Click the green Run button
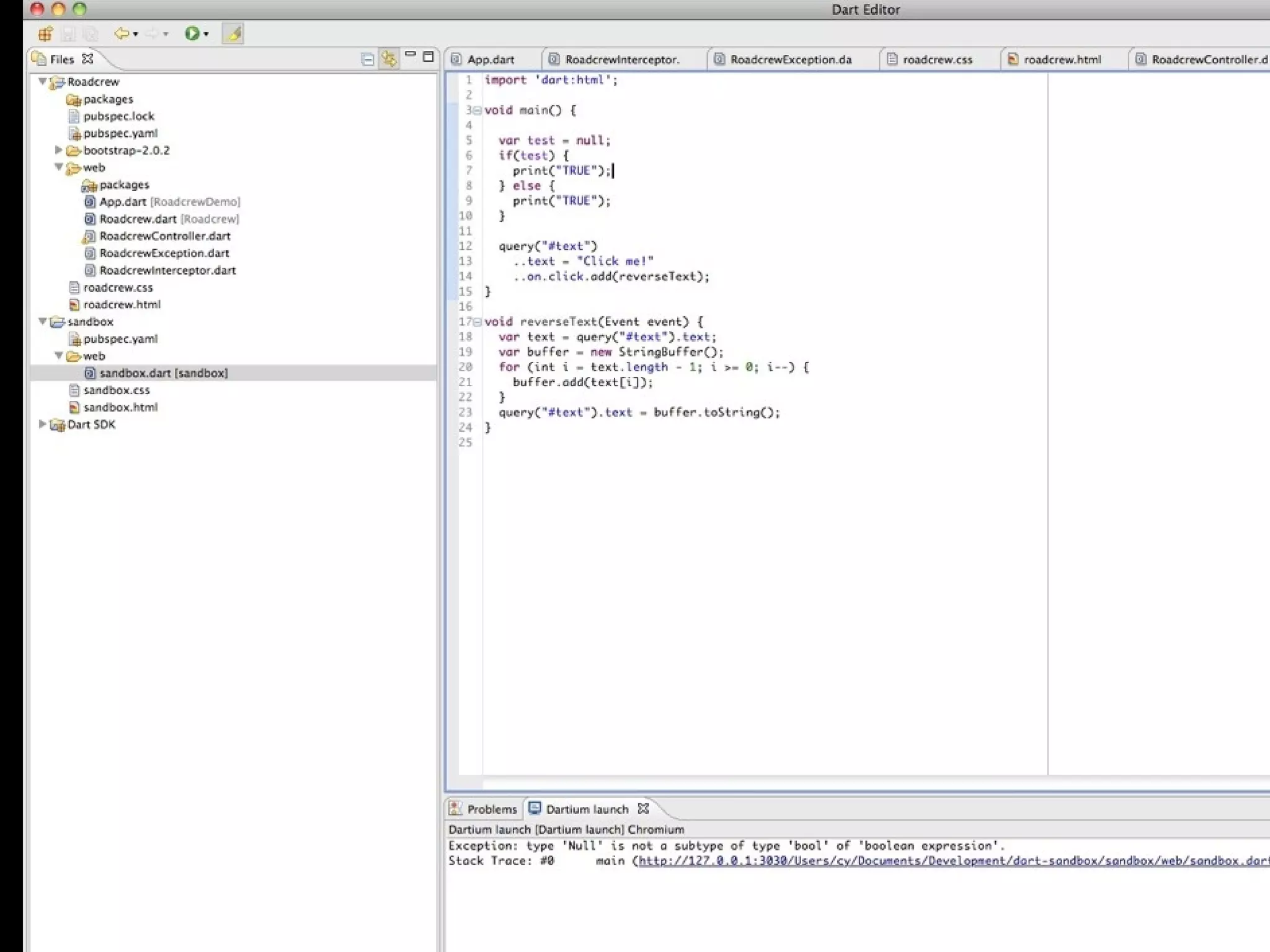 (x=192, y=33)
